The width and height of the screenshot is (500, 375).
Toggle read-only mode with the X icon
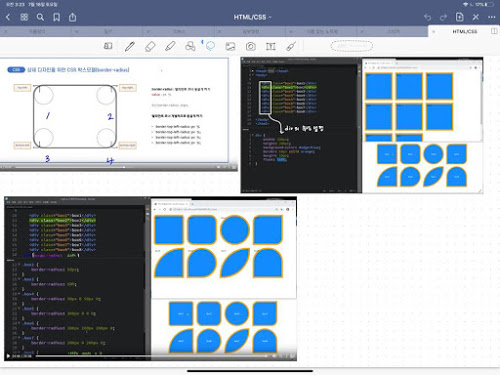click(x=476, y=17)
